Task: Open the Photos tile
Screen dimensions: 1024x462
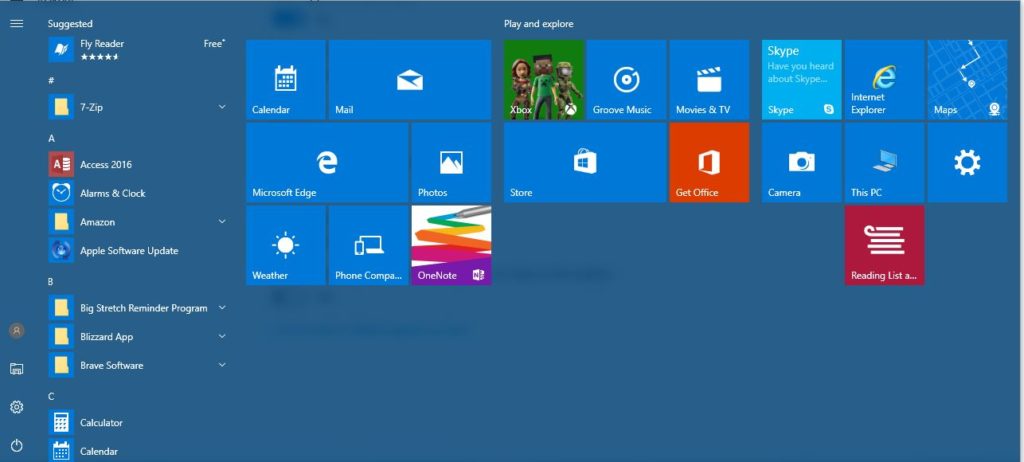Action: tap(451, 162)
